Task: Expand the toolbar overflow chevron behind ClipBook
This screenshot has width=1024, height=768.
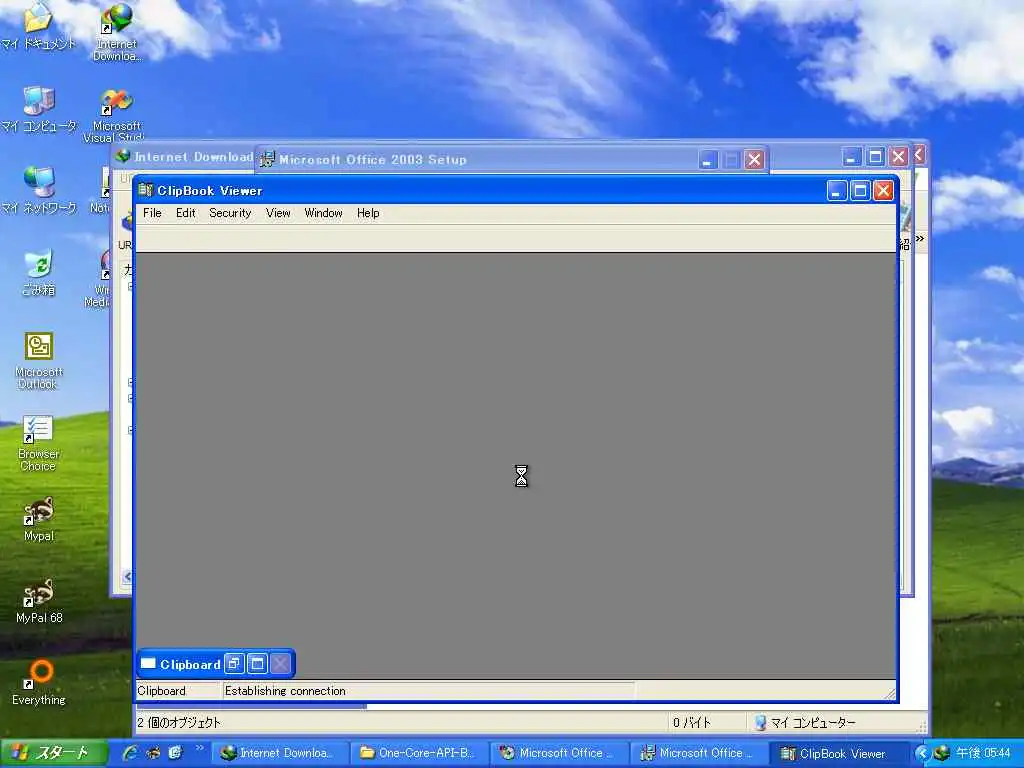Action: pyautogui.click(x=920, y=239)
